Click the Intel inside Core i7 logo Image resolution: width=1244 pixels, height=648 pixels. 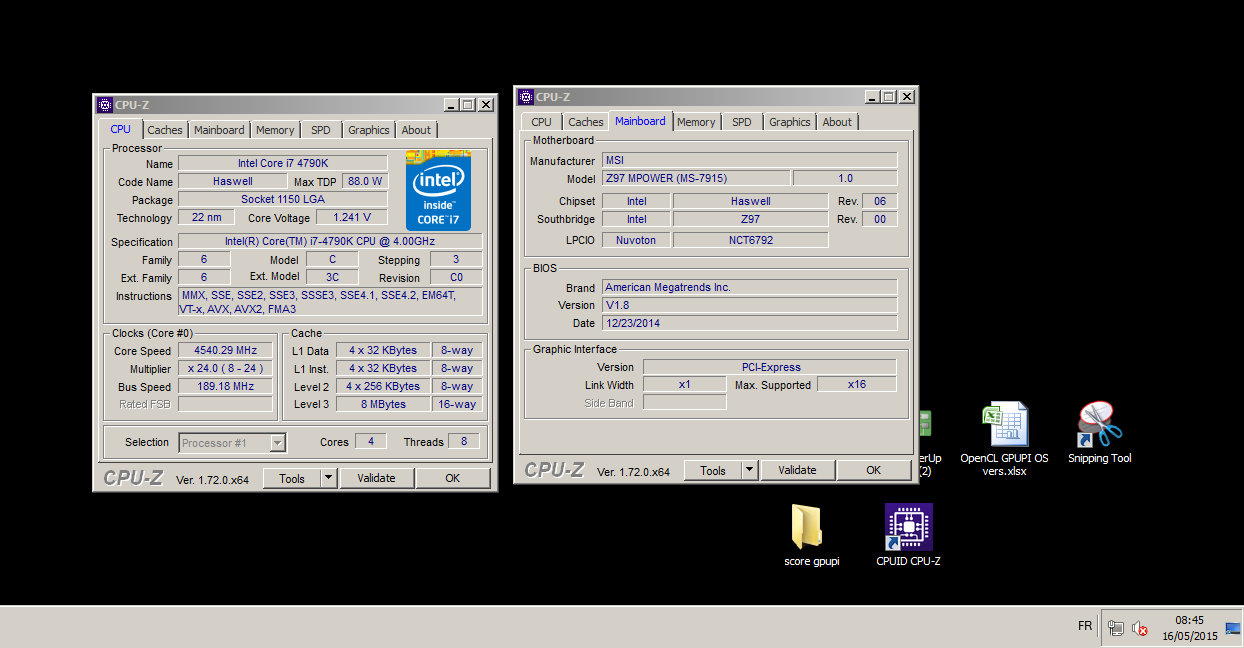tap(438, 191)
